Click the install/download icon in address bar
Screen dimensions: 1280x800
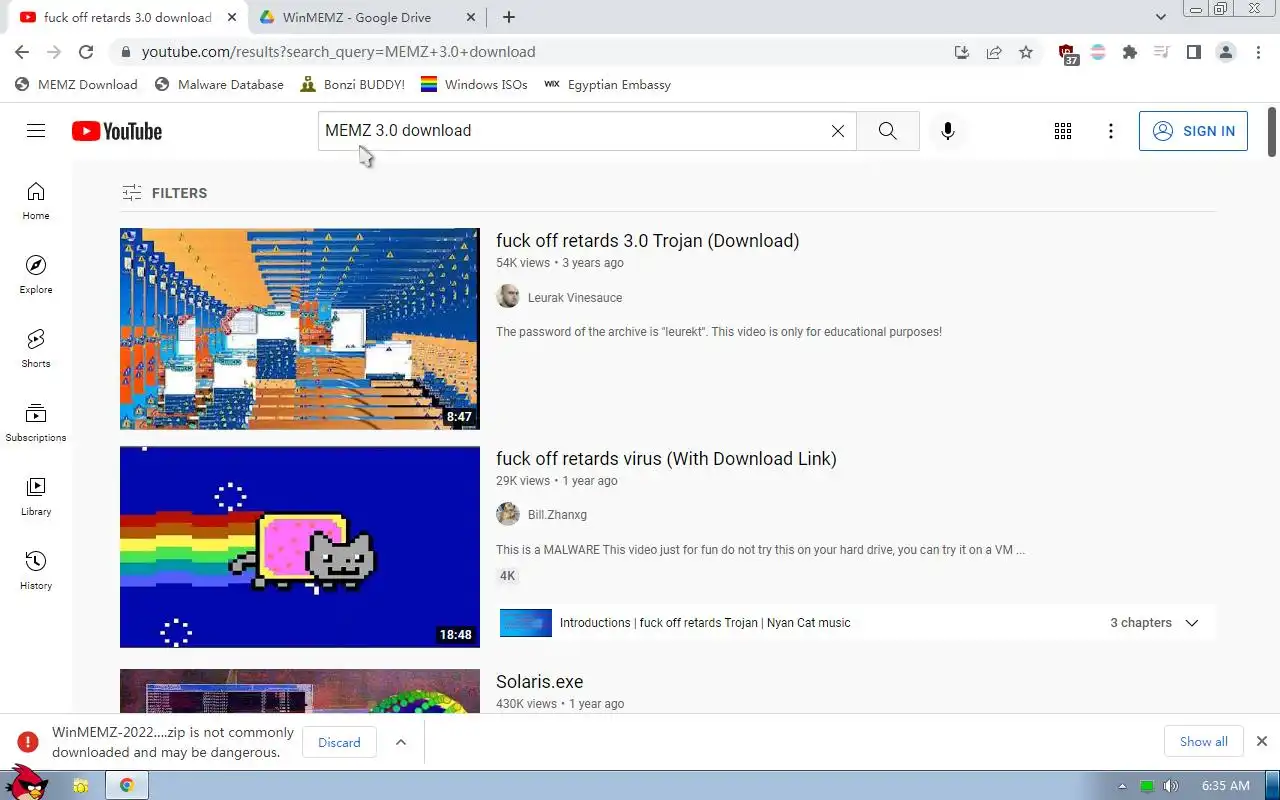click(962, 52)
